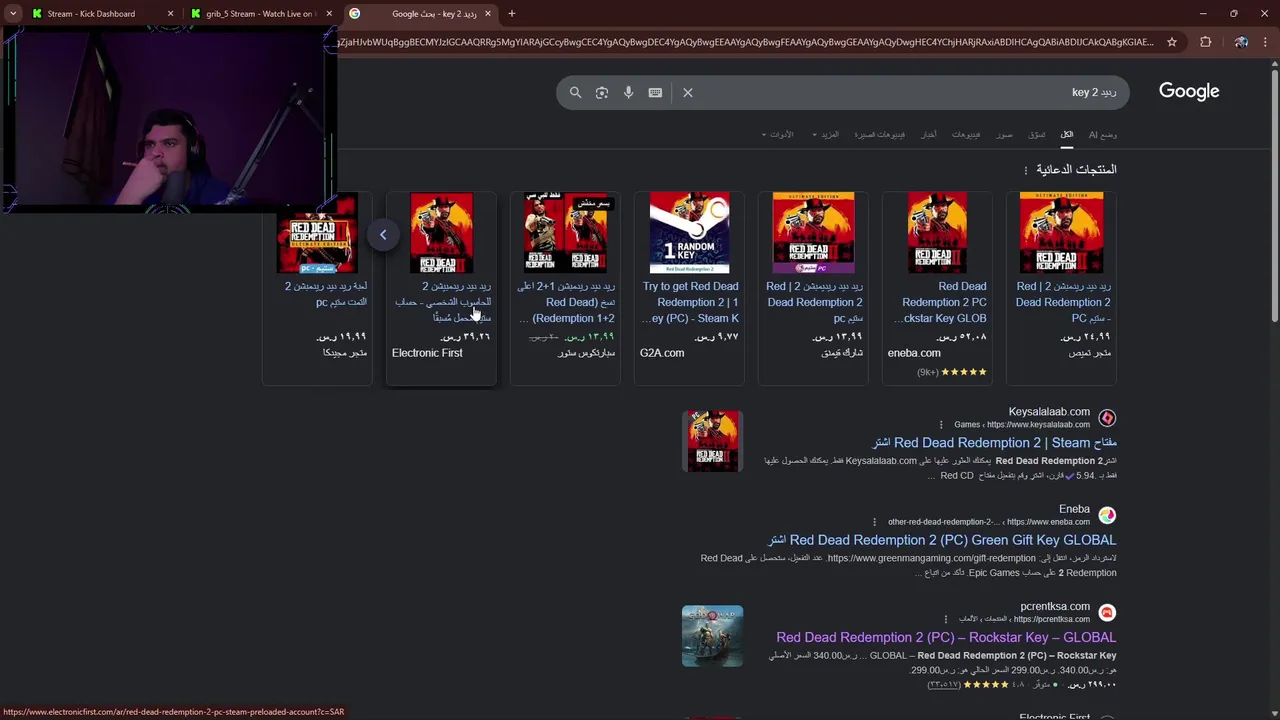Image resolution: width=1280 pixels, height=720 pixels.
Task: Open Keysalalaab result three-dot menu
Action: tap(941, 424)
